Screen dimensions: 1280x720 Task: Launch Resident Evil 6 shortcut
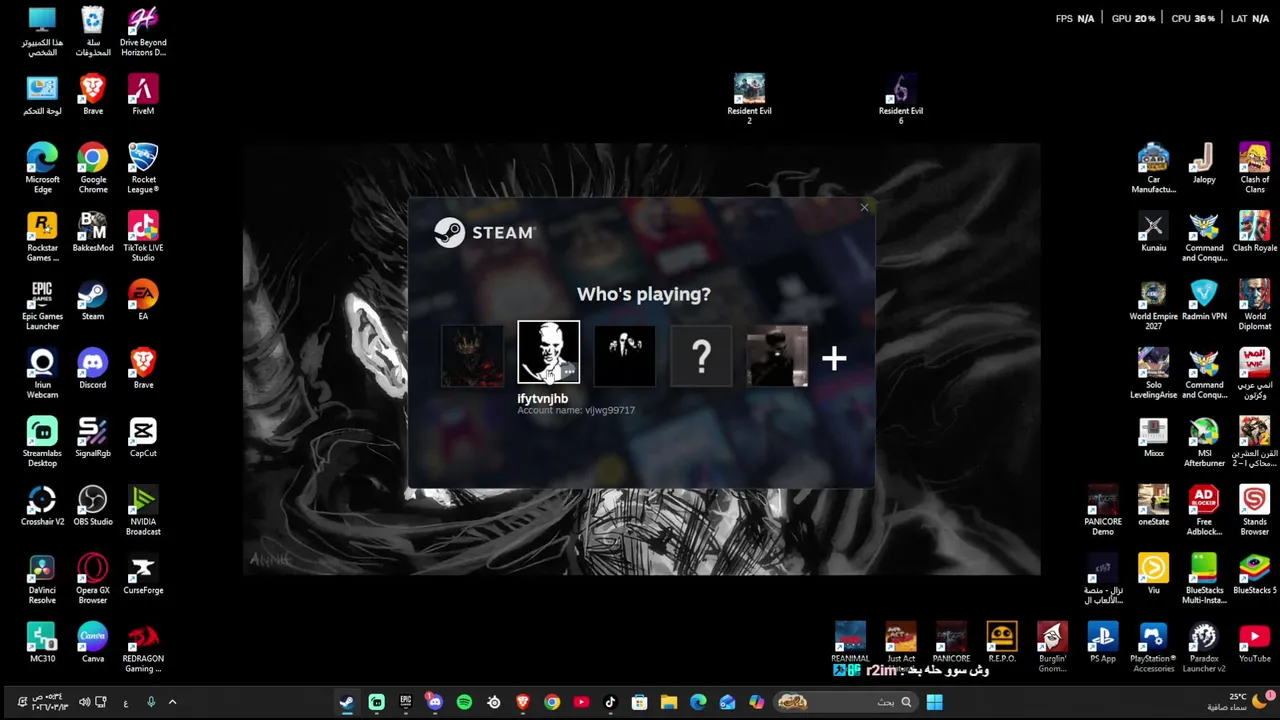(x=900, y=98)
